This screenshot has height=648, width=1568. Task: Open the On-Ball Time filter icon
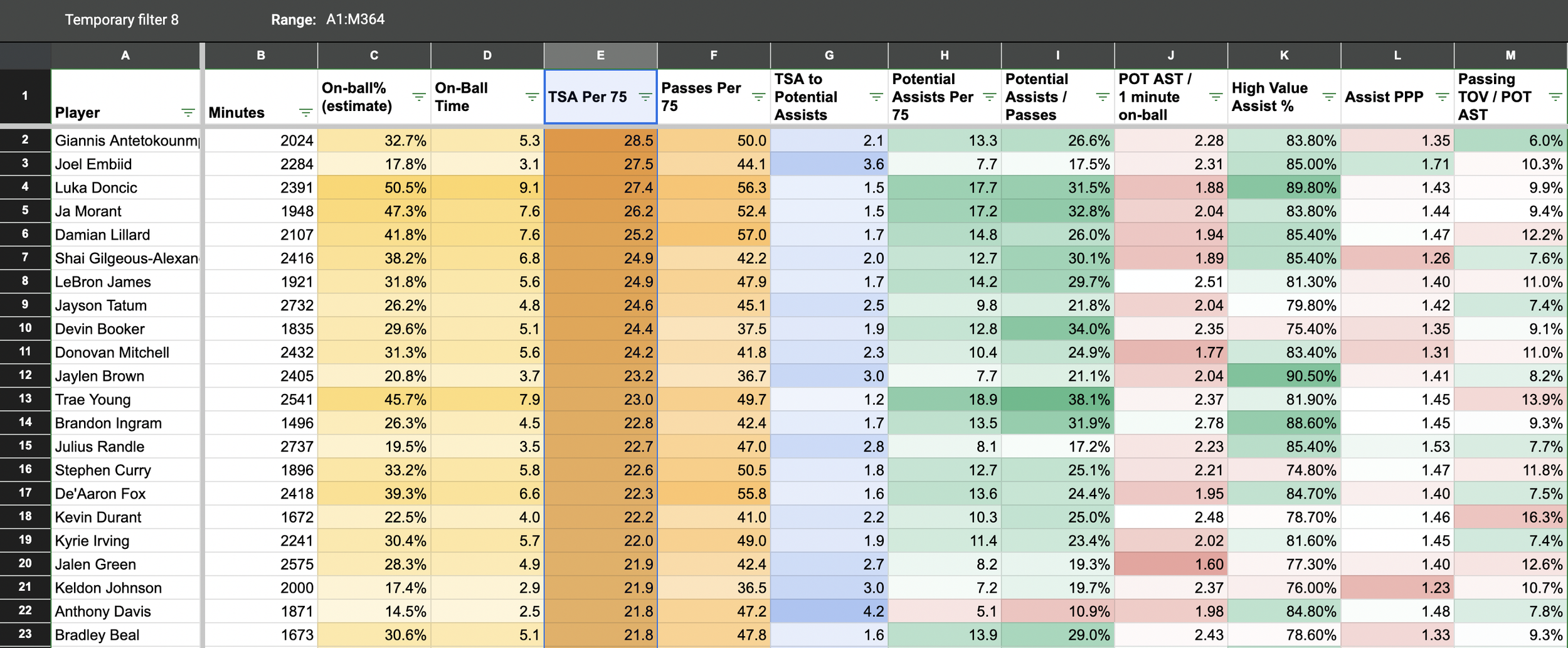(x=532, y=97)
